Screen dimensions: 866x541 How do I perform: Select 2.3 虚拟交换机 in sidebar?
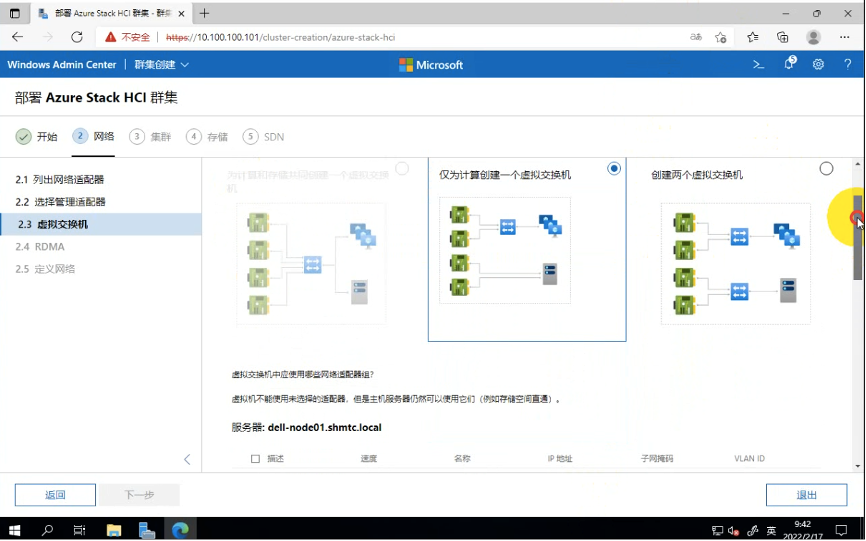[x=101, y=224]
